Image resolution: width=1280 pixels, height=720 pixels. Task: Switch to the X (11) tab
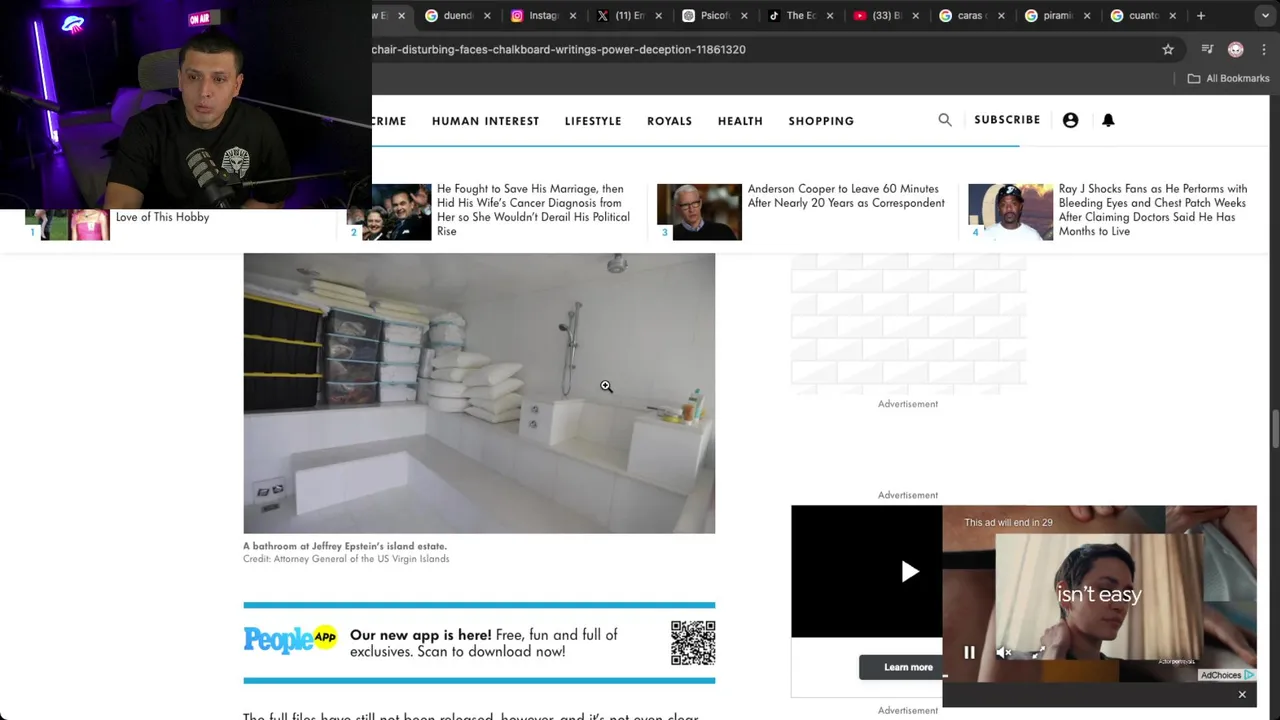click(x=630, y=15)
